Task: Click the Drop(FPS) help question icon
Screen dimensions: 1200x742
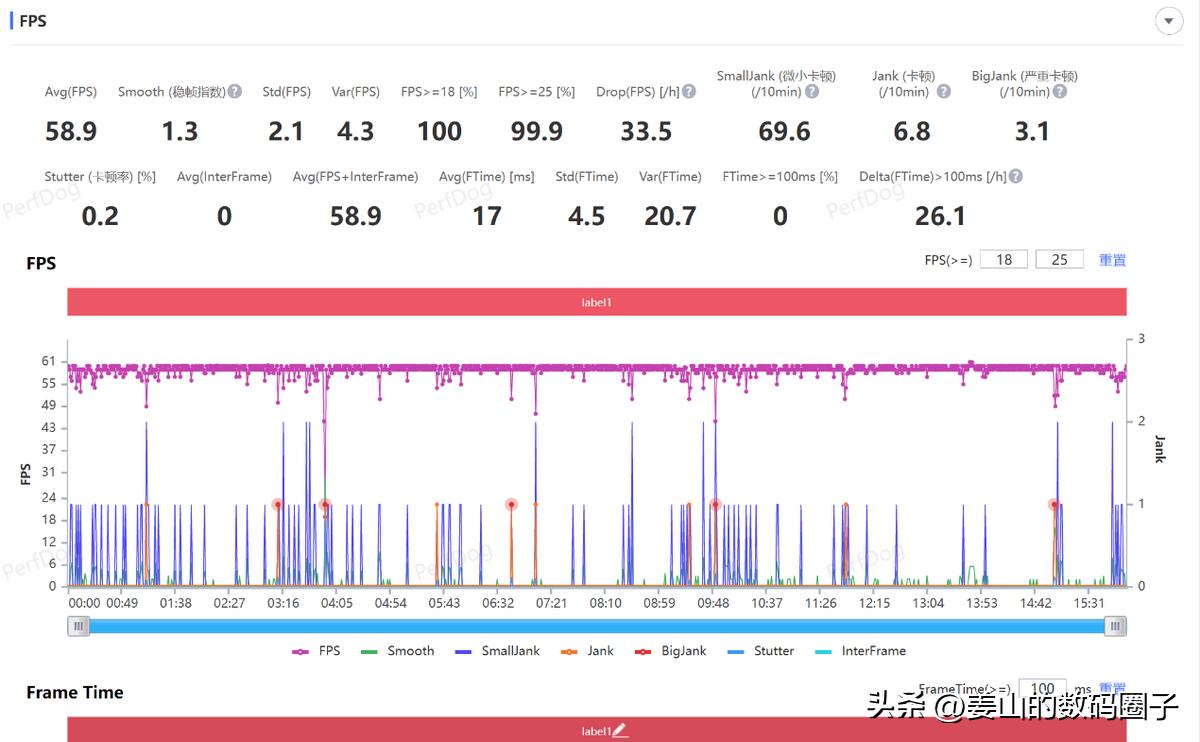Action: point(689,91)
